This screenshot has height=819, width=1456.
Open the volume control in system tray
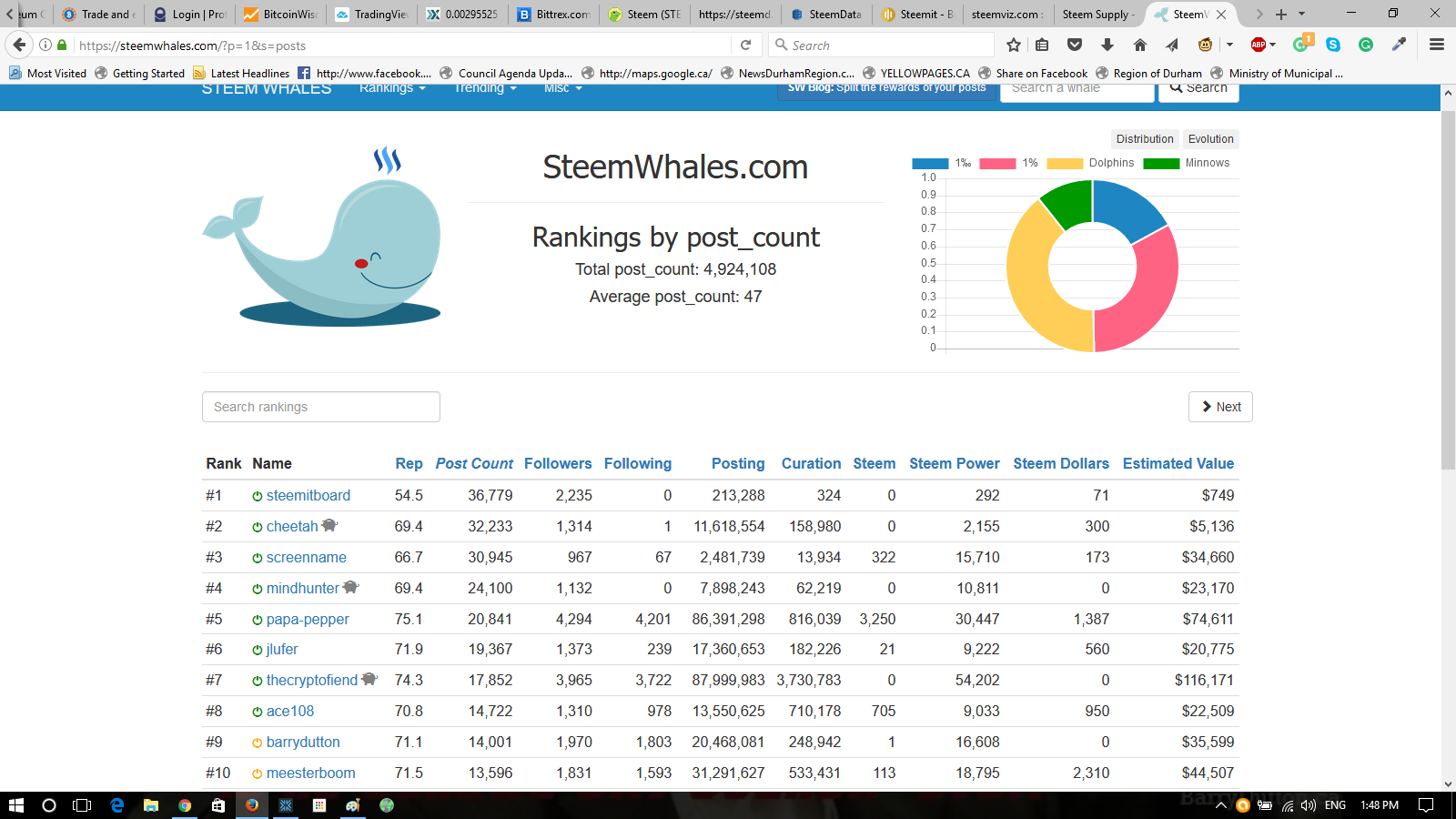pos(1309,805)
